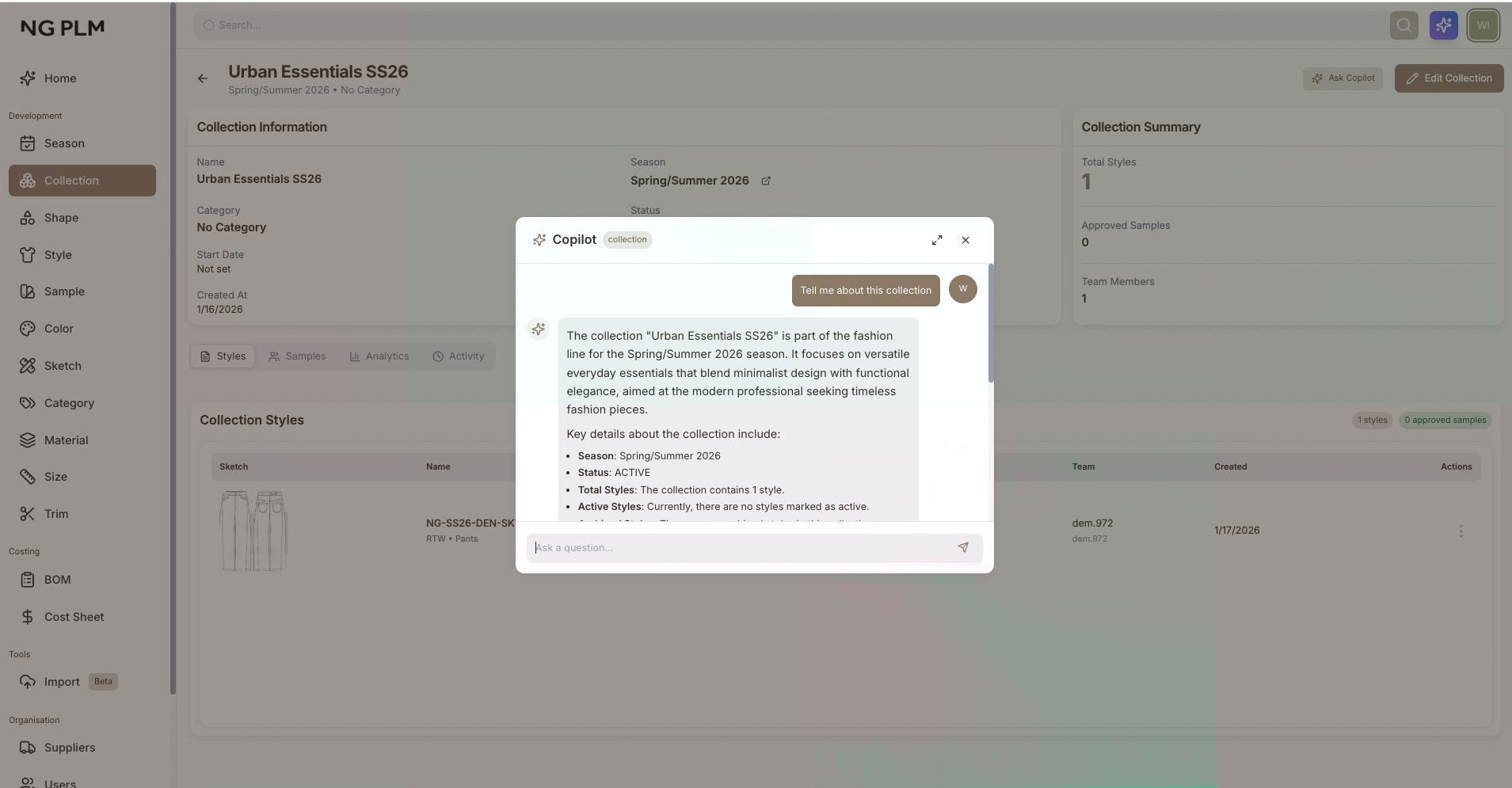This screenshot has height=788, width=1512.
Task: Open the WI user avatar menu
Action: (x=1483, y=25)
